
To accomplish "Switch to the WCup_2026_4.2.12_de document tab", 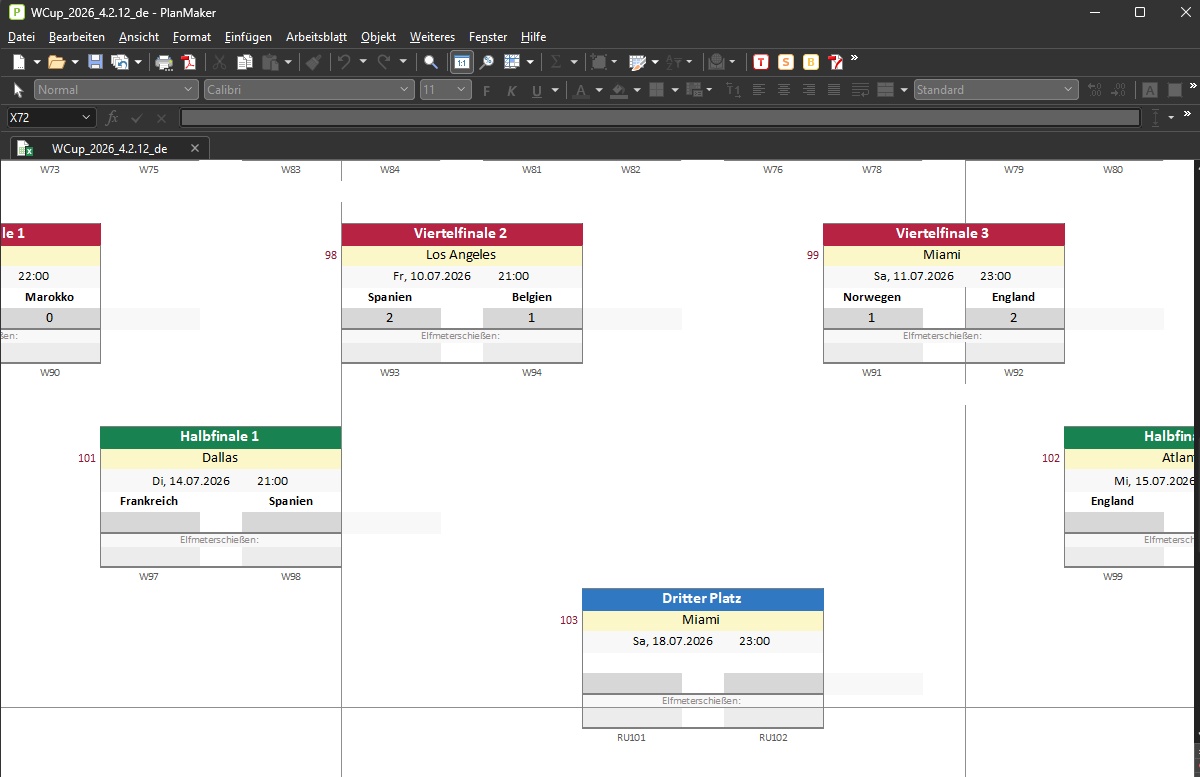I will pyautogui.click(x=109, y=148).
